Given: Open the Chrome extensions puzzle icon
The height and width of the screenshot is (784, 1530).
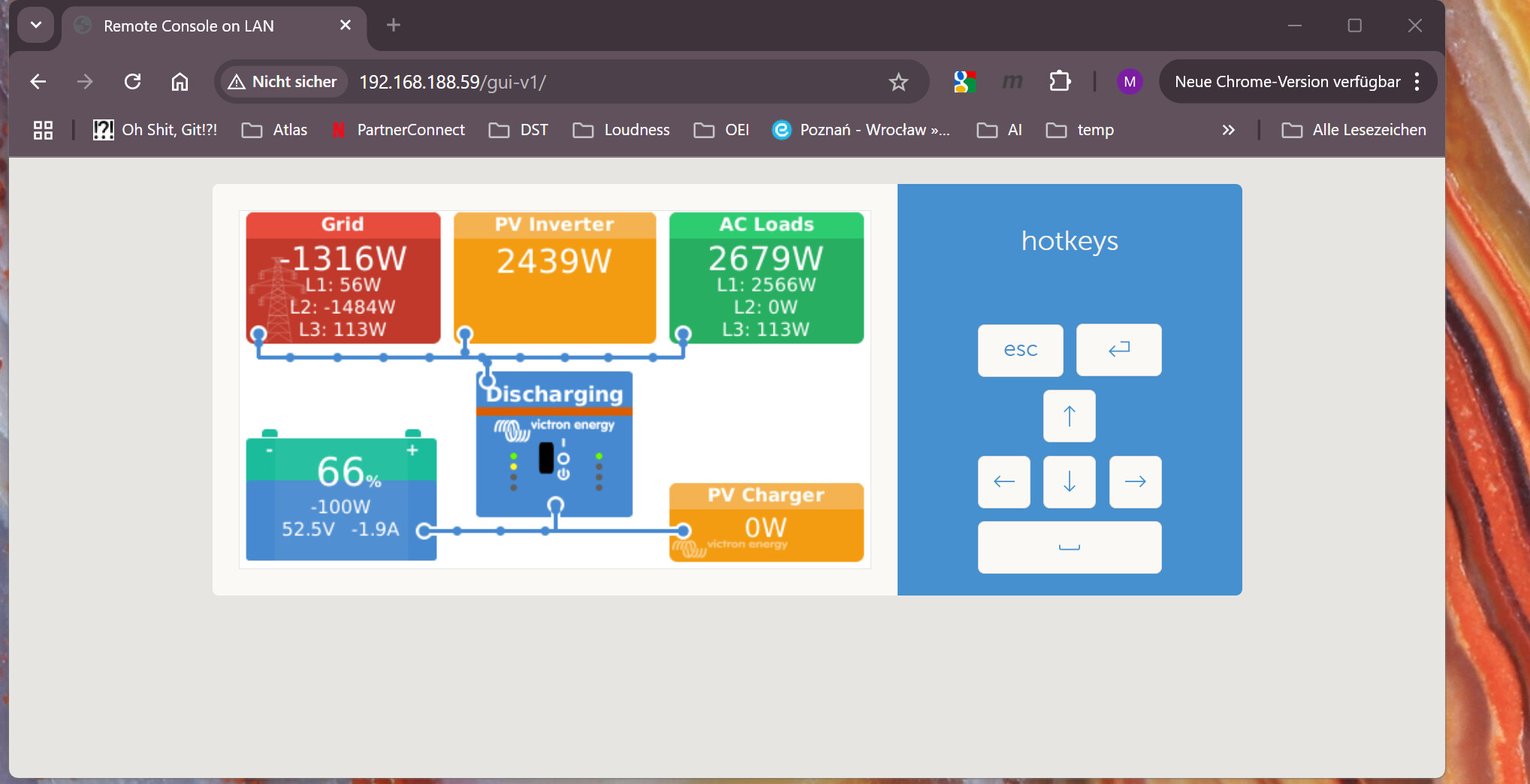Looking at the screenshot, I should point(1060,81).
